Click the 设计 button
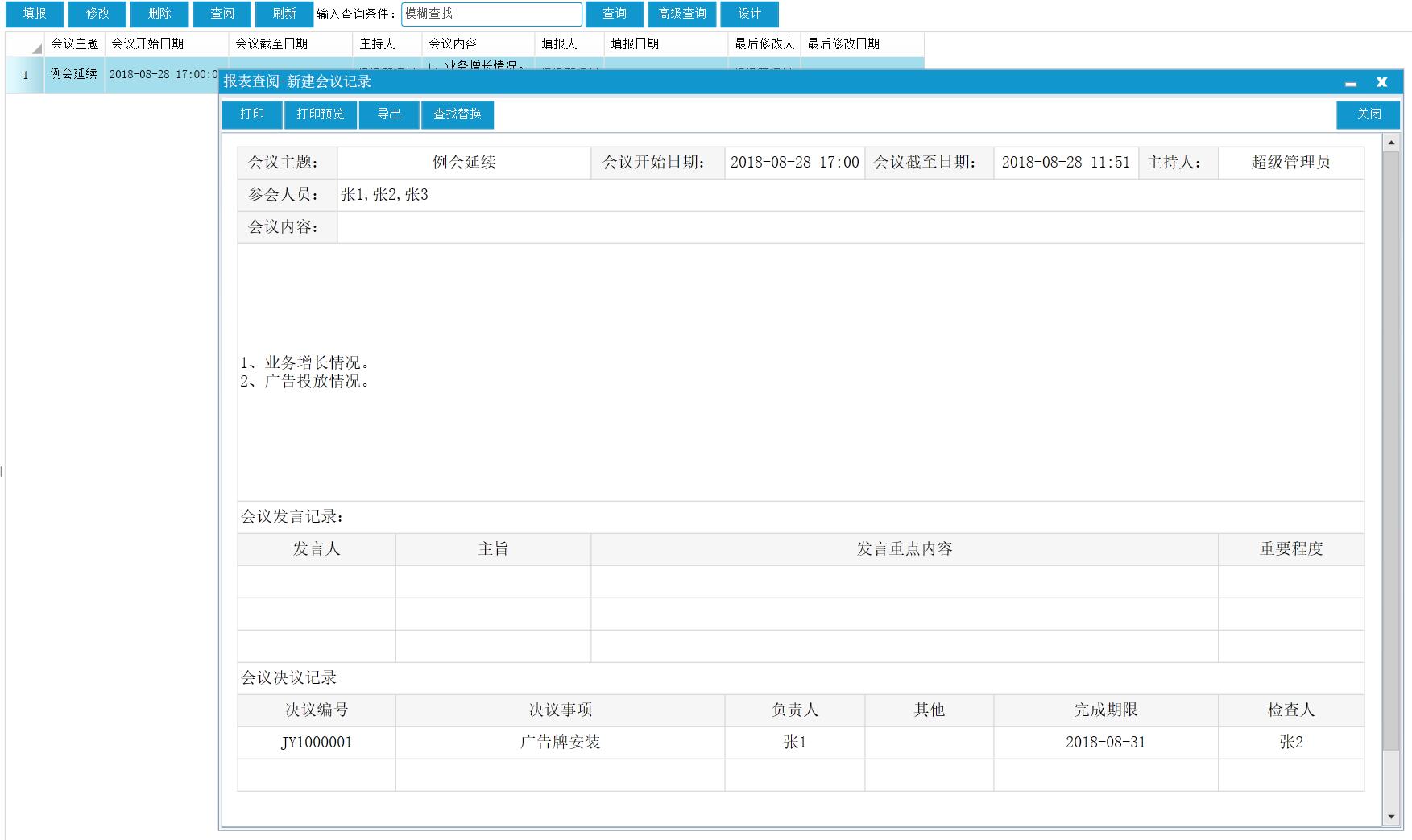This screenshot has width=1412, height=840. (749, 14)
